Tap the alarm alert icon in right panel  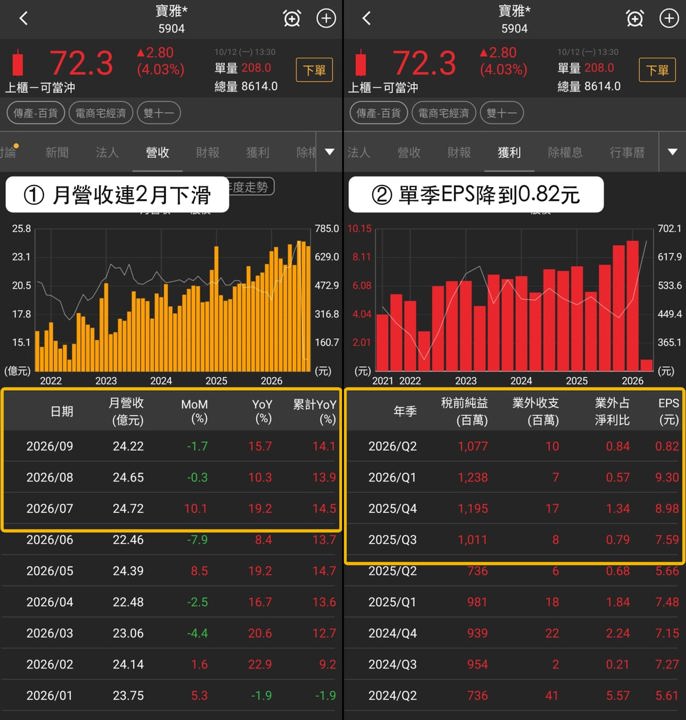tap(635, 19)
